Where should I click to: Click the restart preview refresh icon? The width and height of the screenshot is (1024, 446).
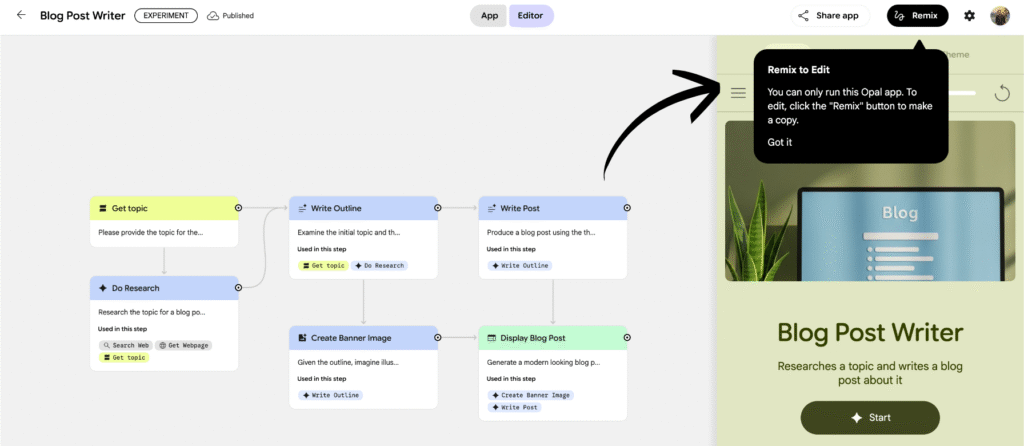(x=1002, y=93)
